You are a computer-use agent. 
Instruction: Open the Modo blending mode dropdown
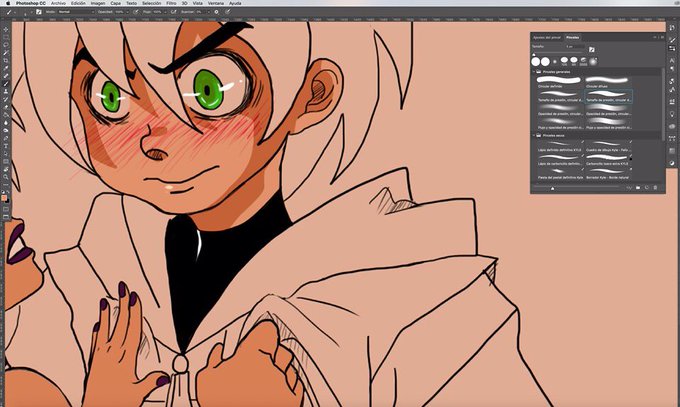pos(76,12)
